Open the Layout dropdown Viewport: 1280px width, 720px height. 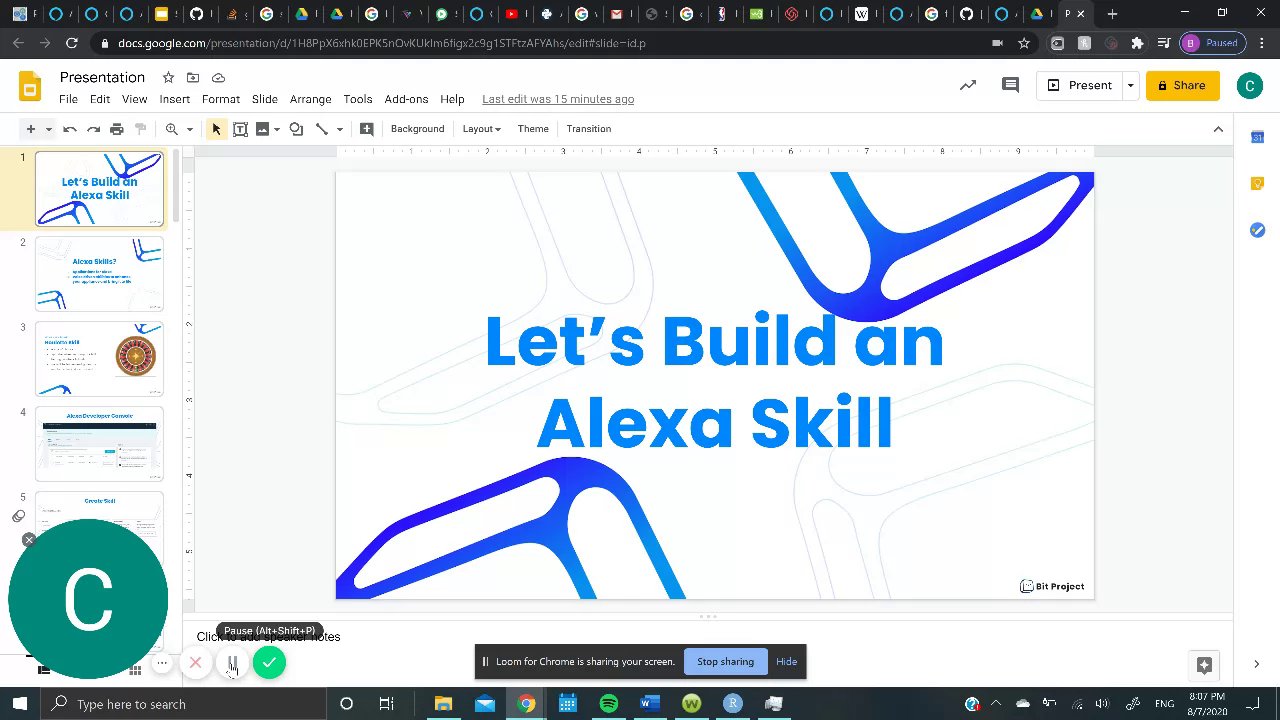coord(481,129)
